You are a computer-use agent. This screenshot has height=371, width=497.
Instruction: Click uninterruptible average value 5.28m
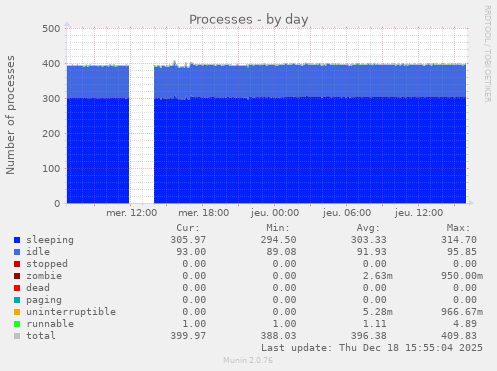tap(377, 312)
